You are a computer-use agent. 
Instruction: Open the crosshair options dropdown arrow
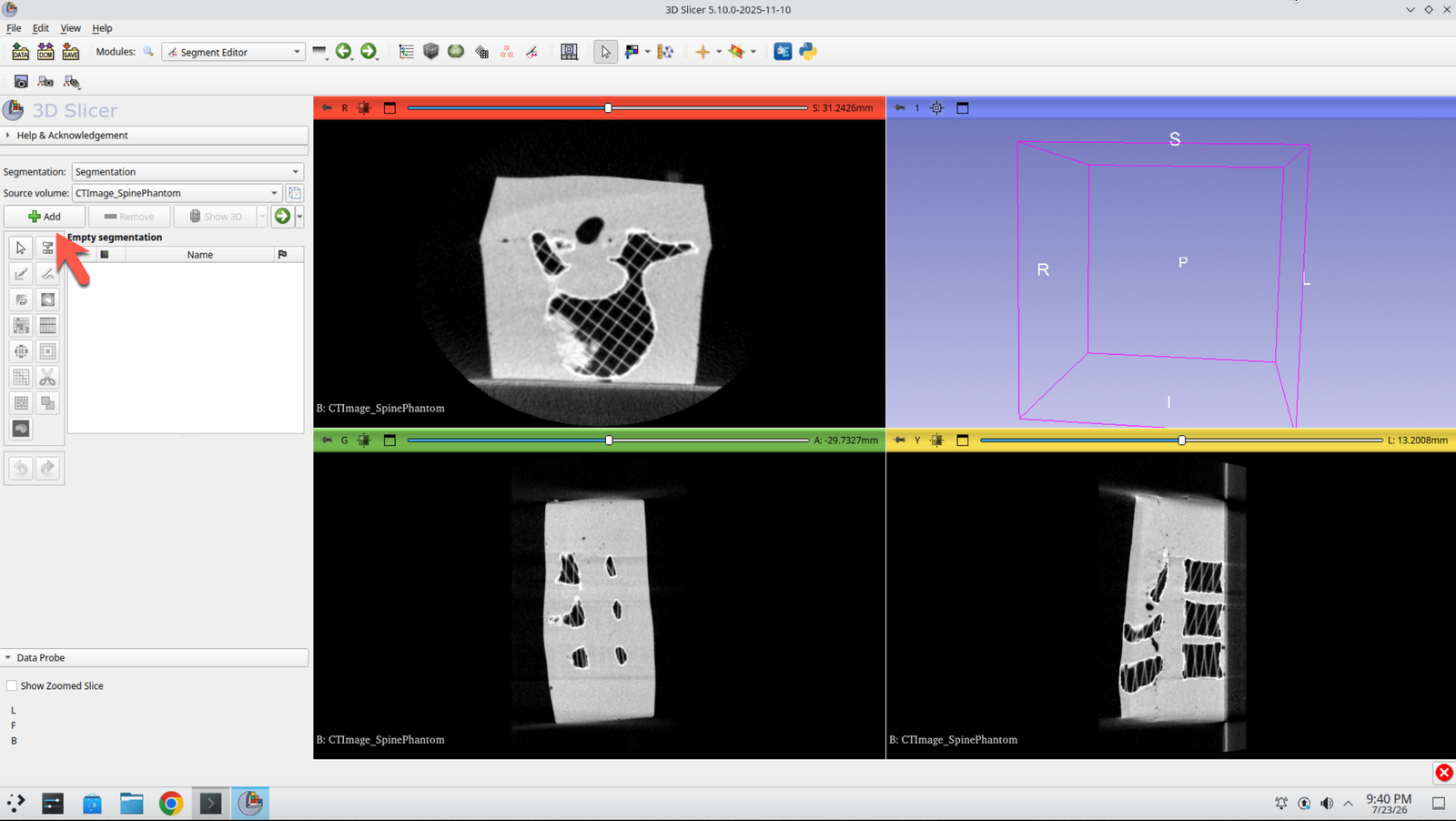click(x=719, y=52)
